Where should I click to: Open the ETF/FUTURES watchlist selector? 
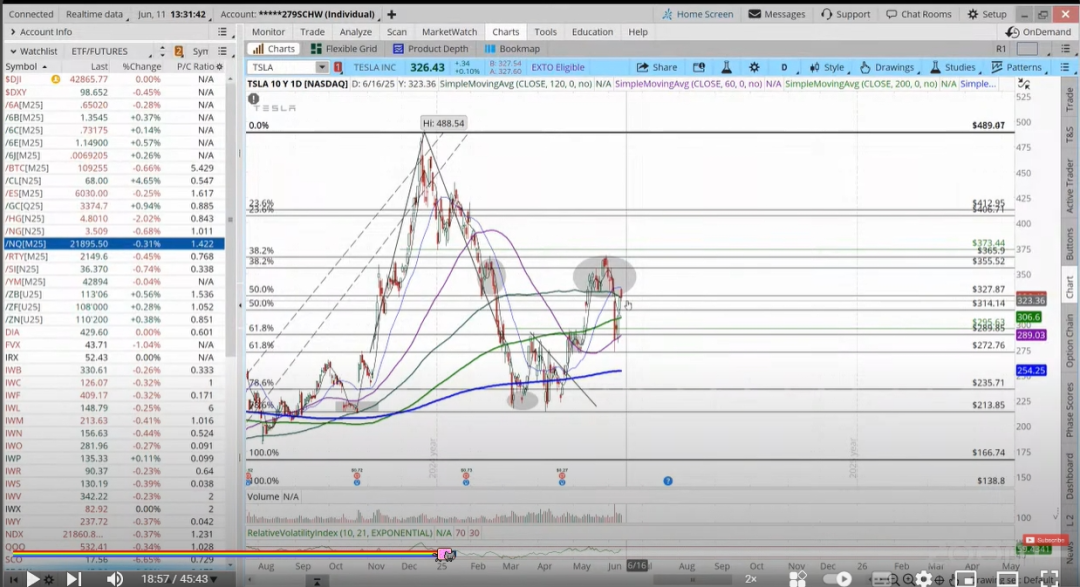coord(110,51)
